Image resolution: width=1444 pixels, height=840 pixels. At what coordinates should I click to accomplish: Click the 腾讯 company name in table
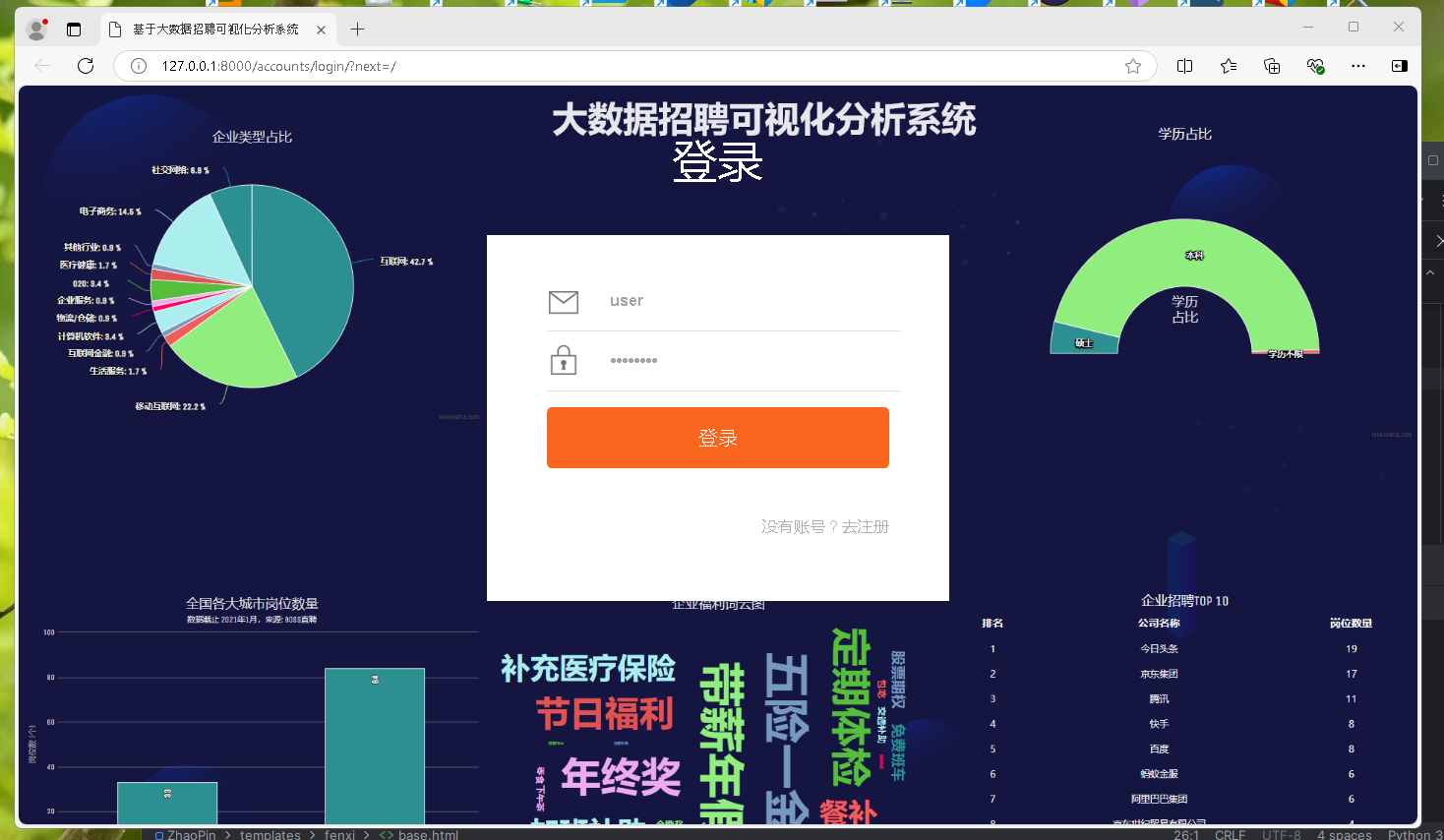[1159, 699]
